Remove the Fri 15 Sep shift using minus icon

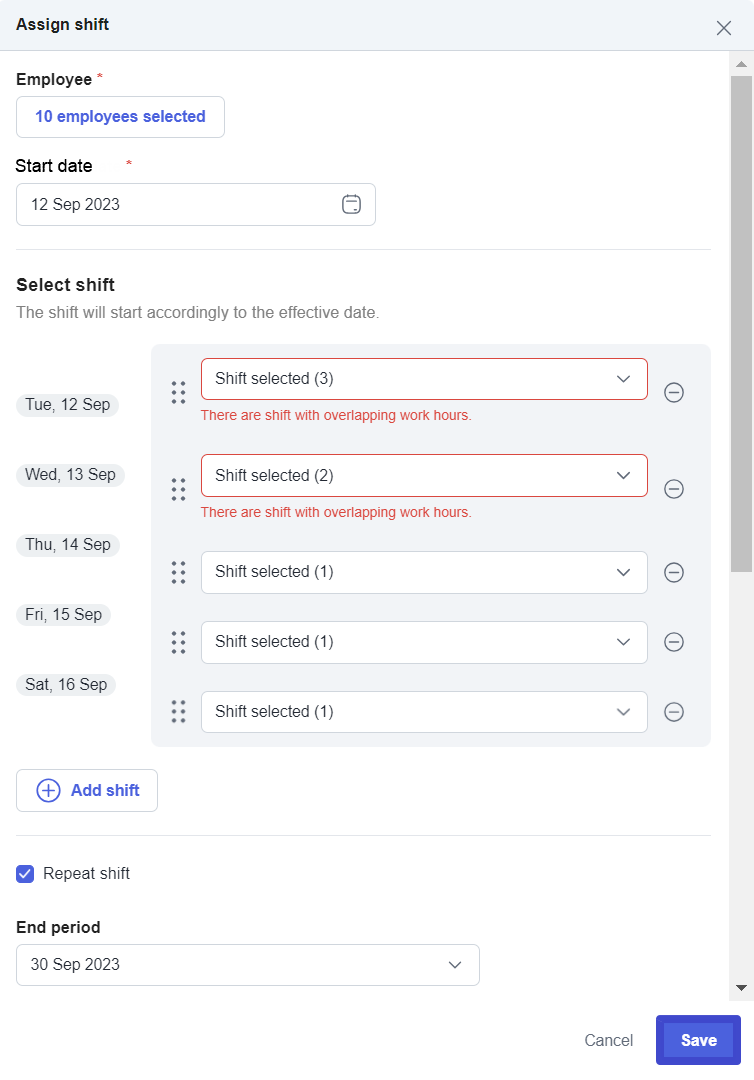click(x=673, y=642)
